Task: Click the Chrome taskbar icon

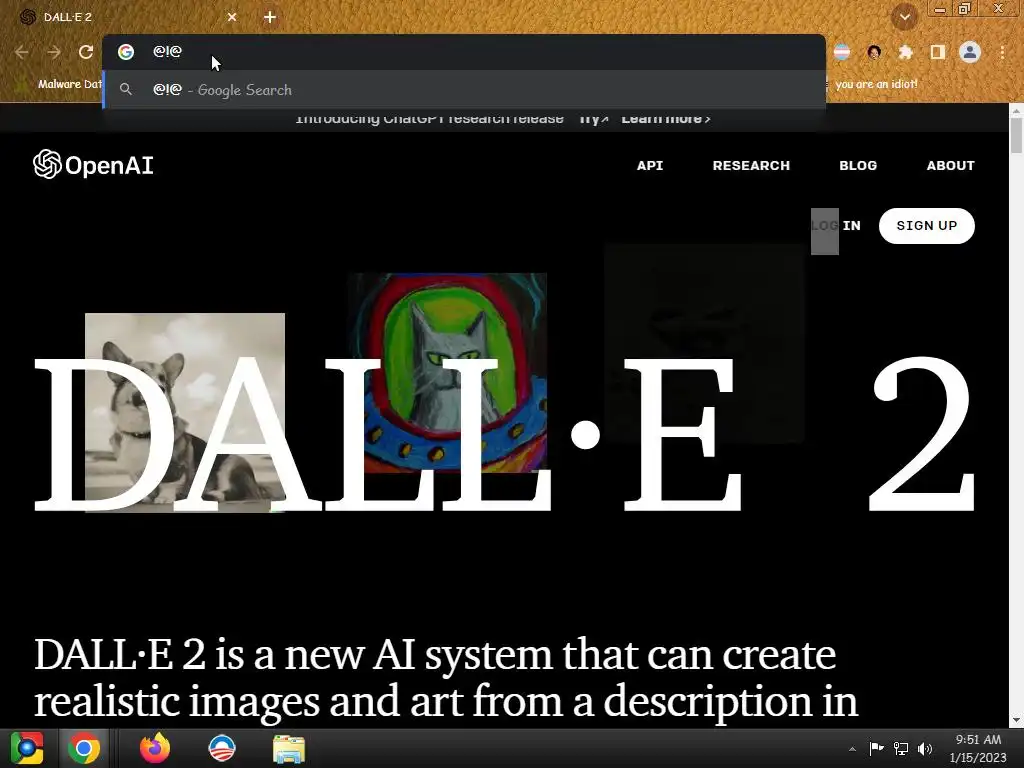Action: click(x=84, y=748)
